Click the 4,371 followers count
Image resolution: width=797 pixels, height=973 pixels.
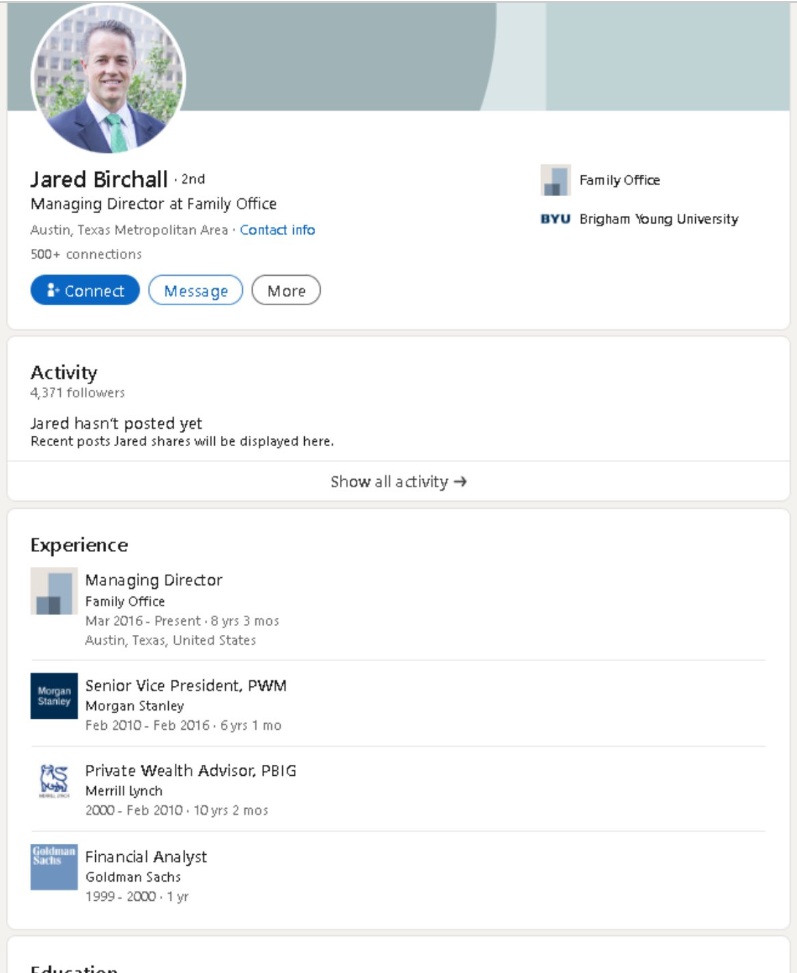pyautogui.click(x=76, y=392)
